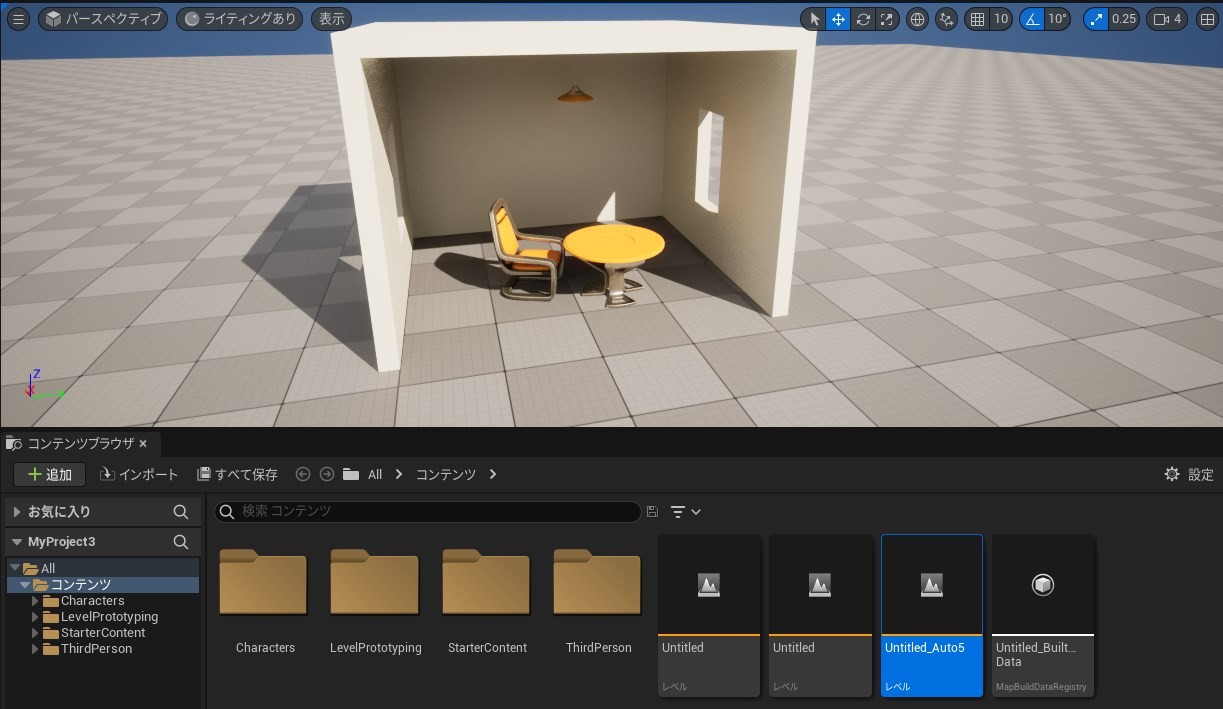Image resolution: width=1223 pixels, height=709 pixels.
Task: Open the パースペクティブ view dropdown
Action: (107, 18)
